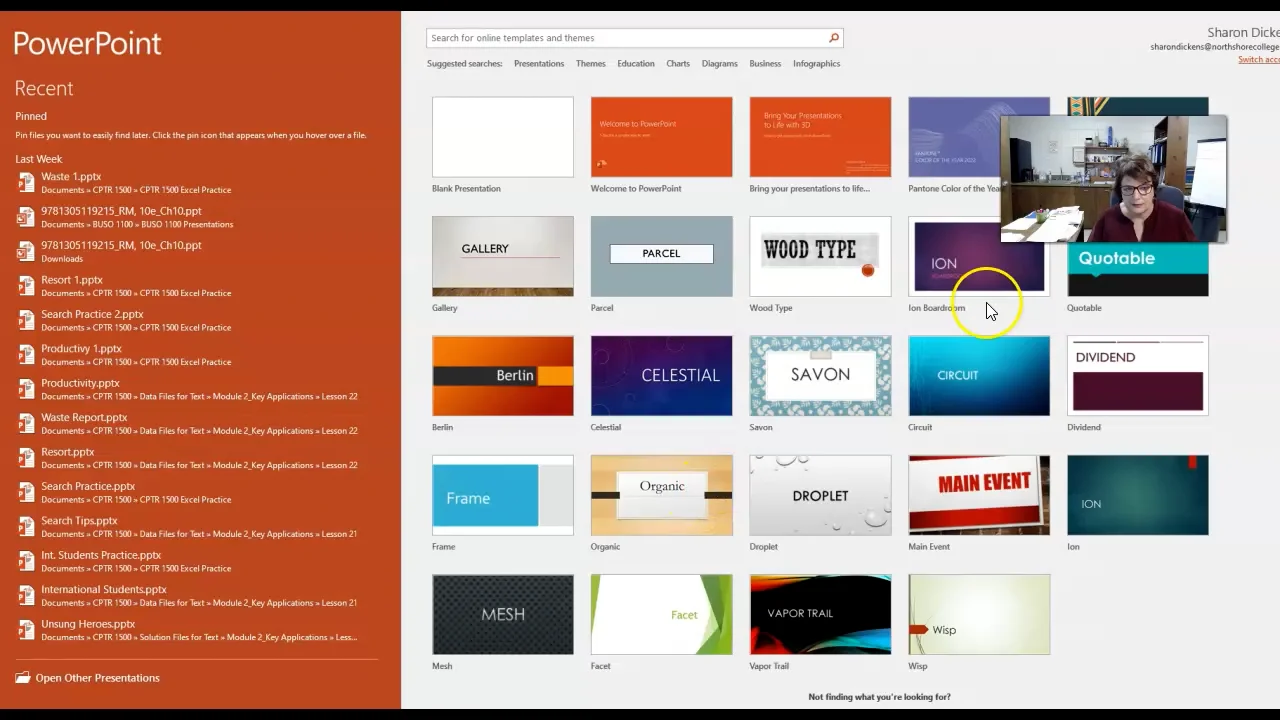Click the Waste 1.pptx file icon
This screenshot has height=720, width=1280.
[x=26, y=183]
